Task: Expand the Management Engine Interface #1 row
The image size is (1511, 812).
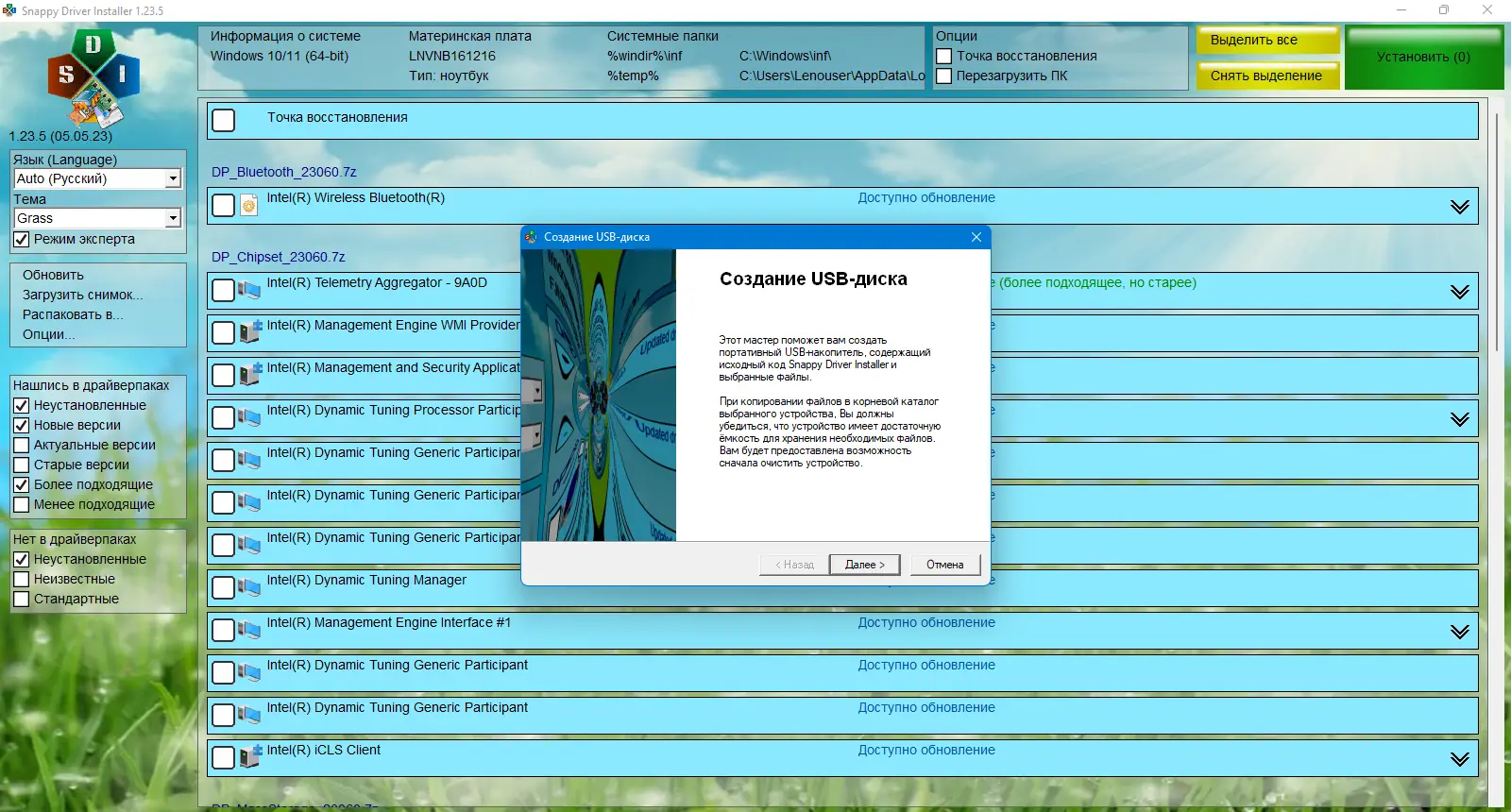Action: click(x=1460, y=632)
